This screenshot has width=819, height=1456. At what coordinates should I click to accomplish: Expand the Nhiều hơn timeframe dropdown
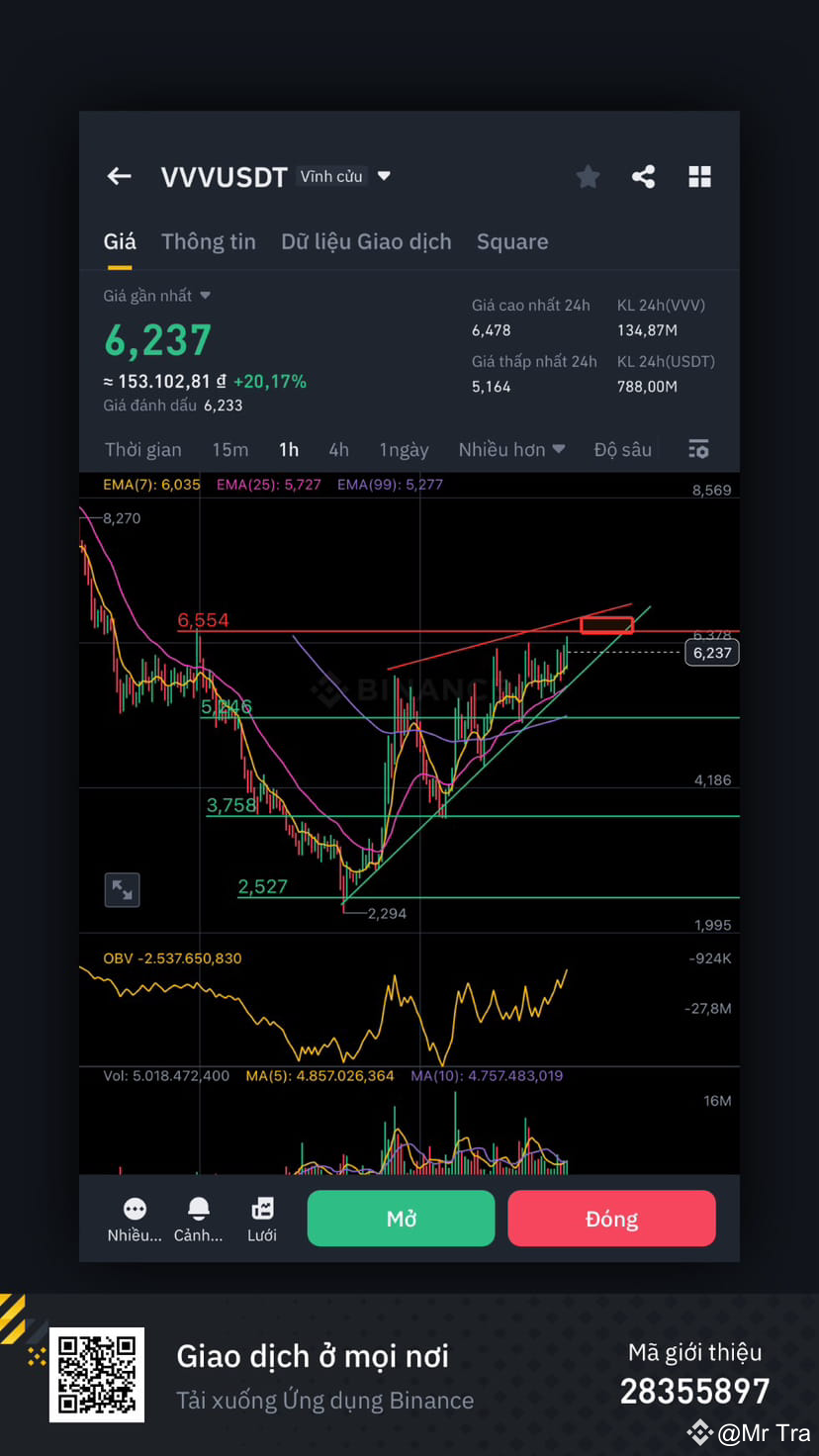pos(511,449)
